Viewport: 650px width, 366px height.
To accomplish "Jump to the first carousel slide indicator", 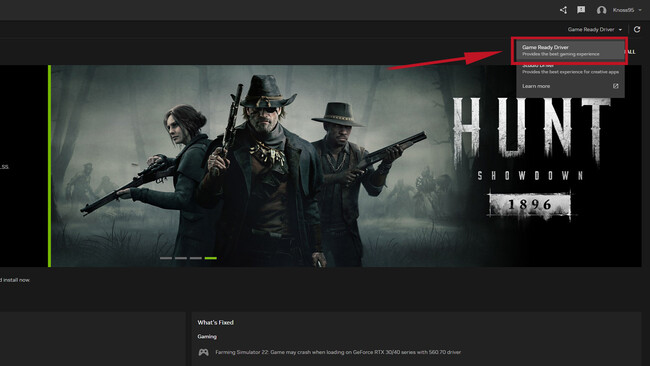I will tap(166, 258).
